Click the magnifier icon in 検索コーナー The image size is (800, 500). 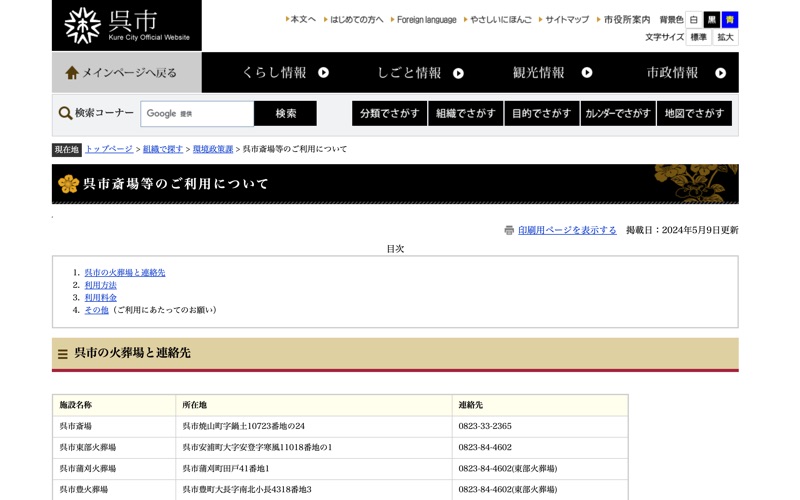(x=65, y=113)
